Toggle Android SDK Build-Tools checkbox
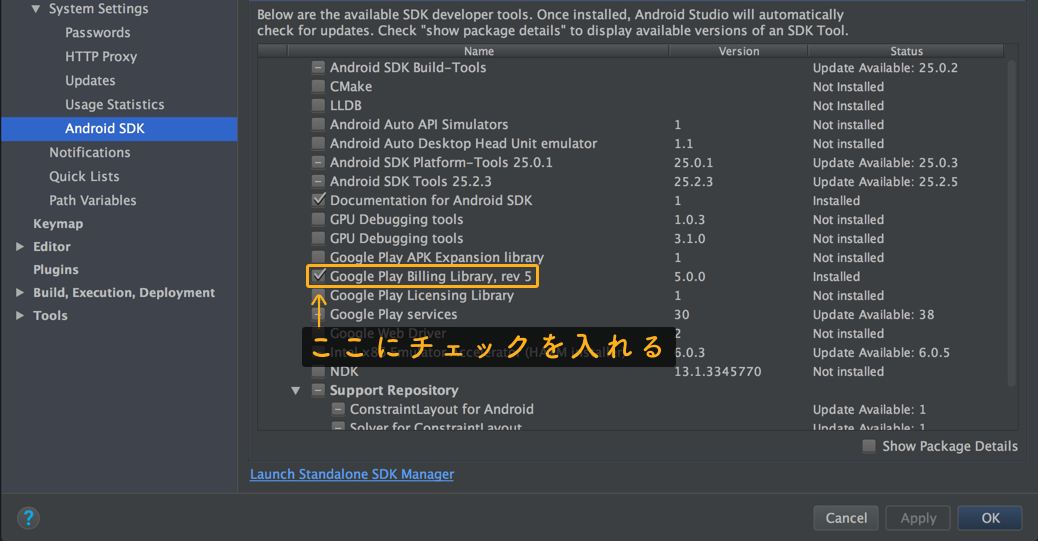This screenshot has width=1038, height=541. coord(318,67)
